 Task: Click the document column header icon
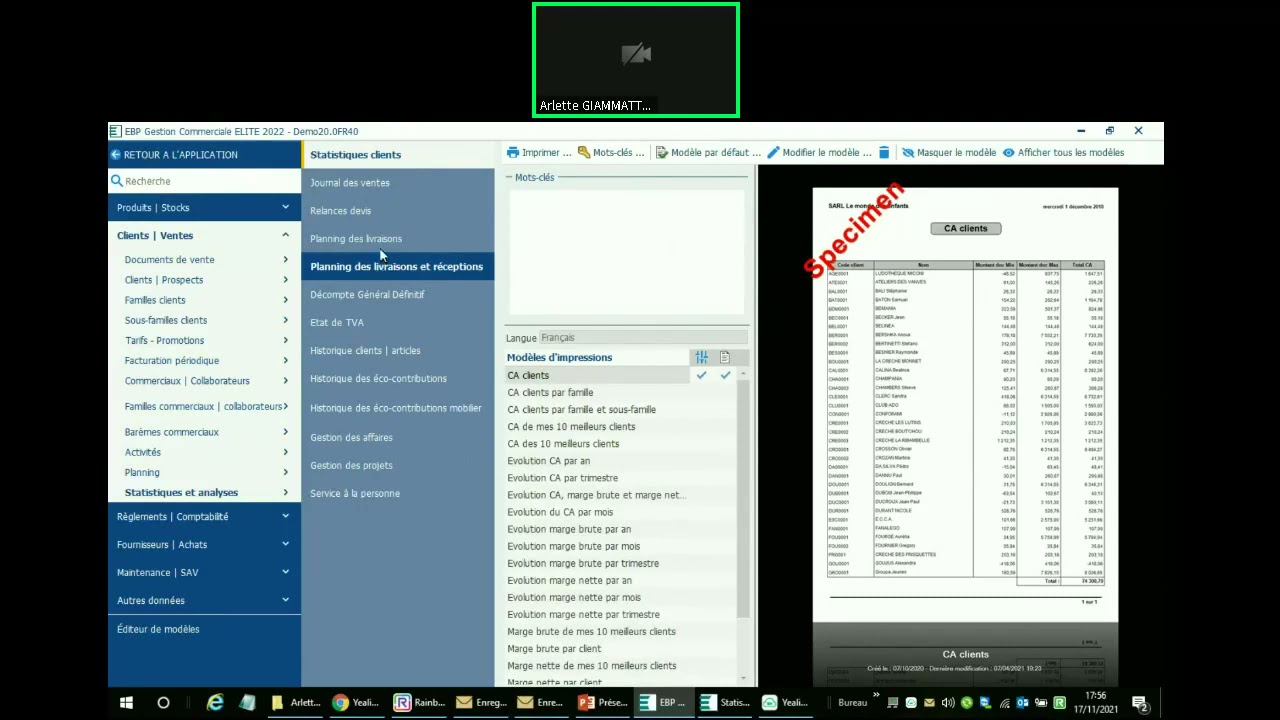725,357
